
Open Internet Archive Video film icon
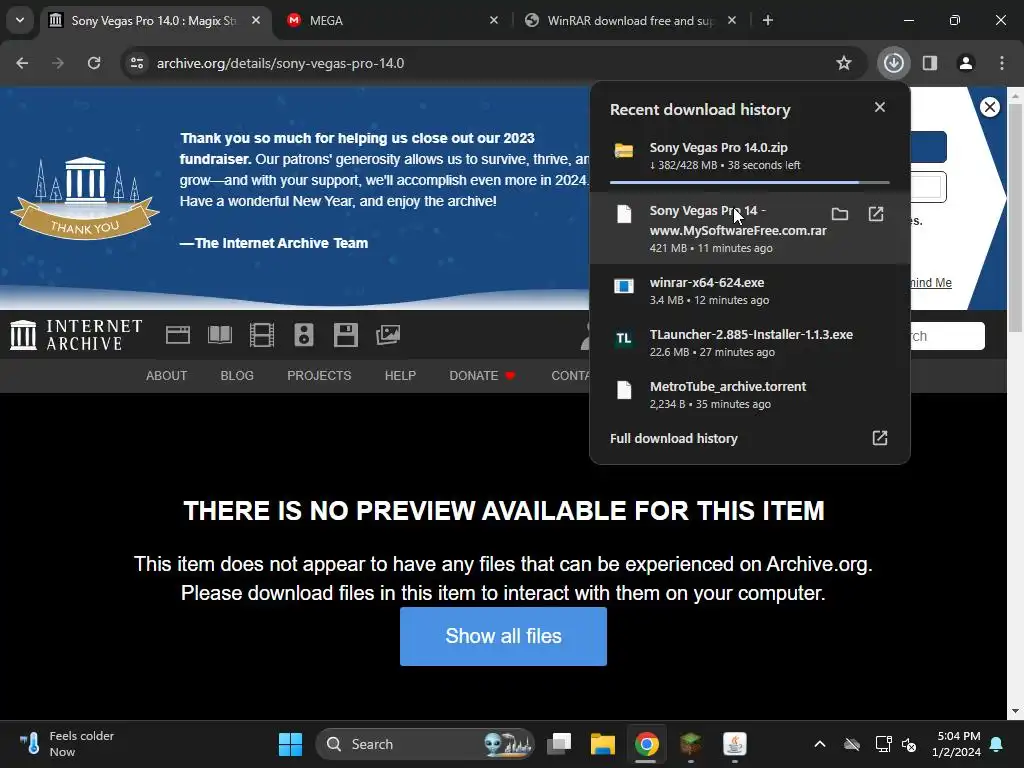(262, 335)
